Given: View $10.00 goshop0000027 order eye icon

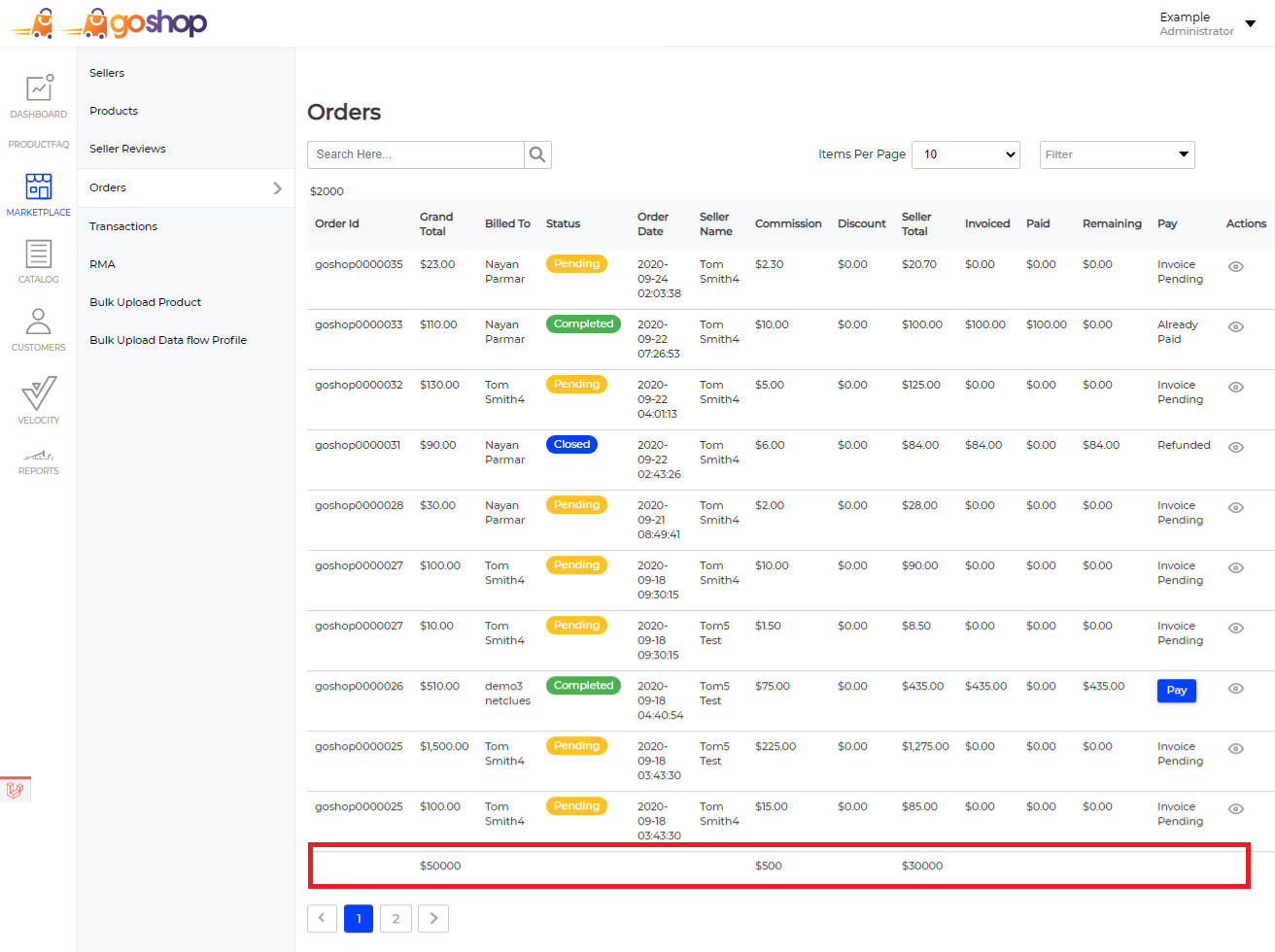Looking at the screenshot, I should 1236,628.
